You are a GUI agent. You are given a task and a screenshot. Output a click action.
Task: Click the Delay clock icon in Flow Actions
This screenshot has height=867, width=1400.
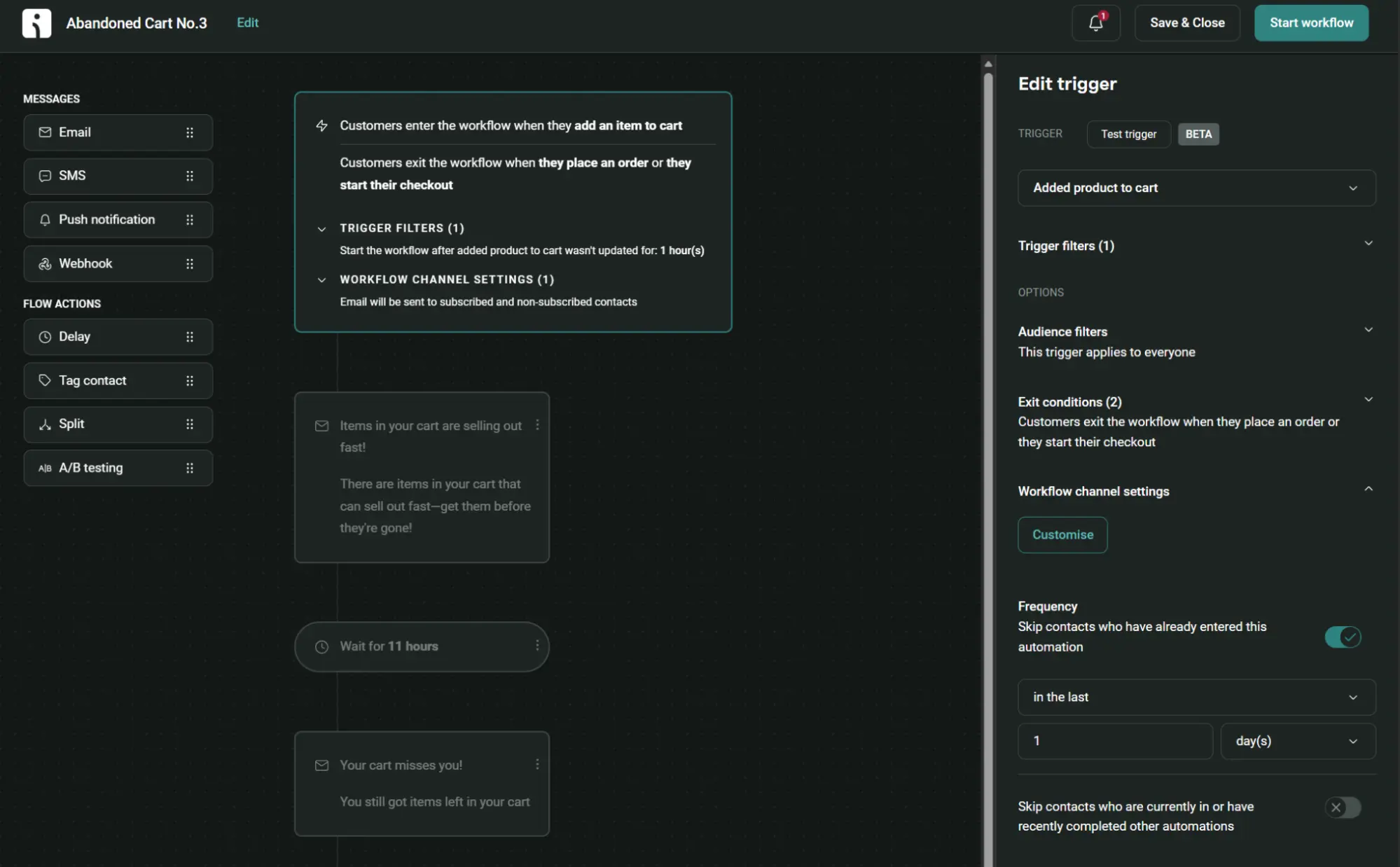click(45, 337)
